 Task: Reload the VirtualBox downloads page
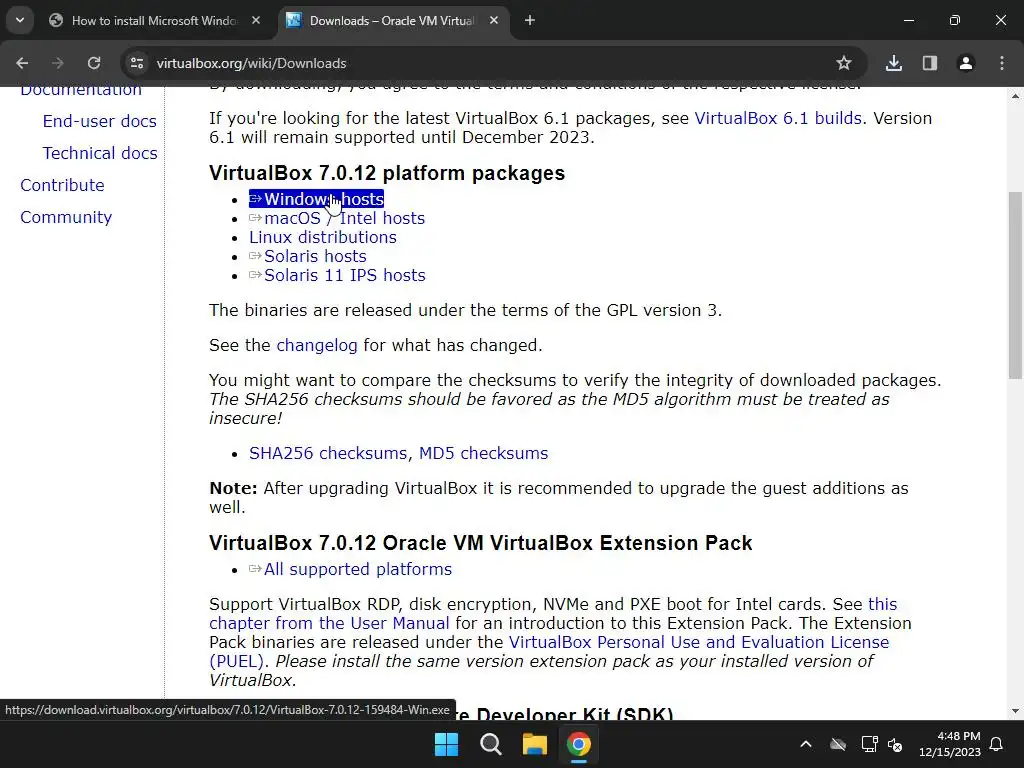pos(94,63)
